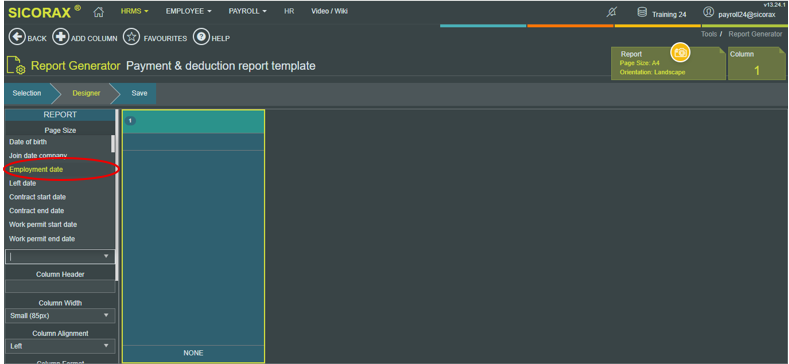The height and width of the screenshot is (364, 789).
Task: Go to the Selection step tab
Action: (27, 94)
